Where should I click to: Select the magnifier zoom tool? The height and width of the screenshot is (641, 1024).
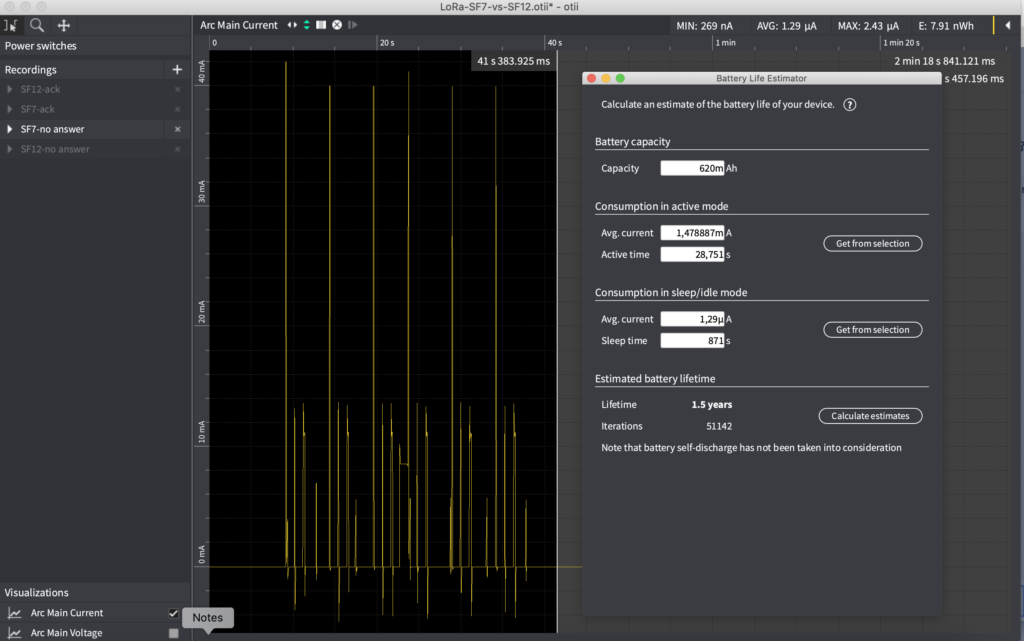[35, 24]
